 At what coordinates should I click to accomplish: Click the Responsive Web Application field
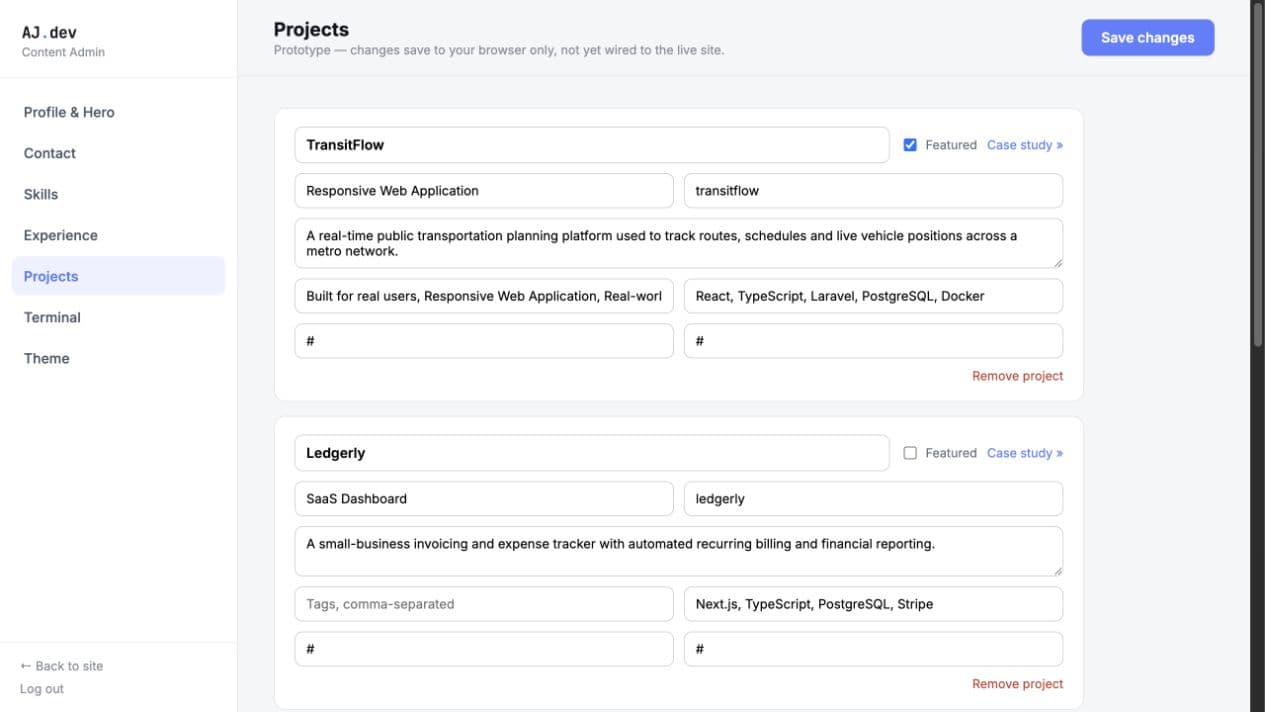(484, 191)
